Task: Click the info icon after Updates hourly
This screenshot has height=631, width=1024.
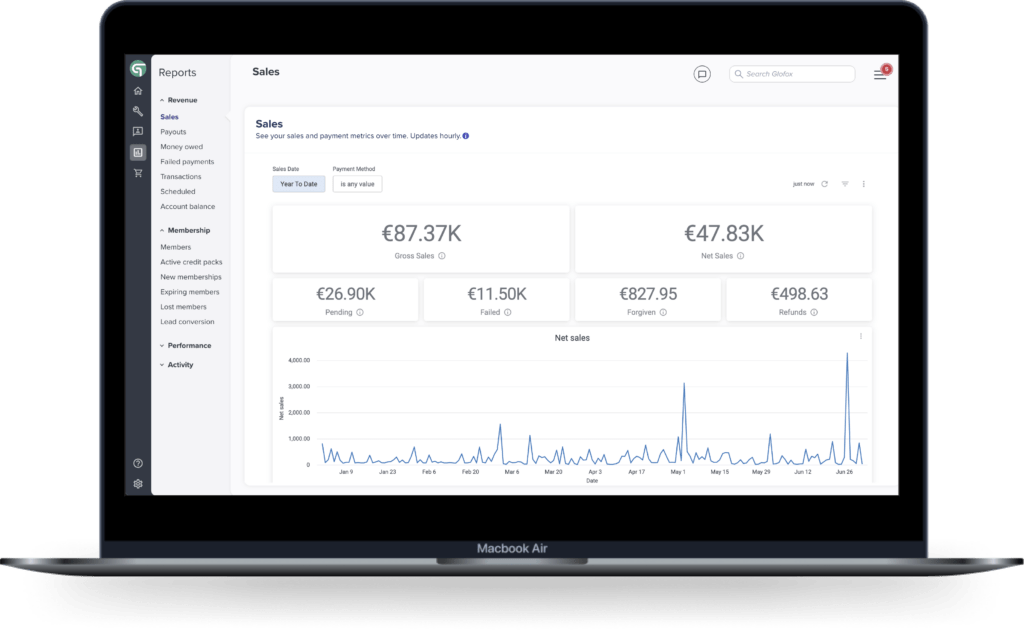Action: pyautogui.click(x=466, y=136)
